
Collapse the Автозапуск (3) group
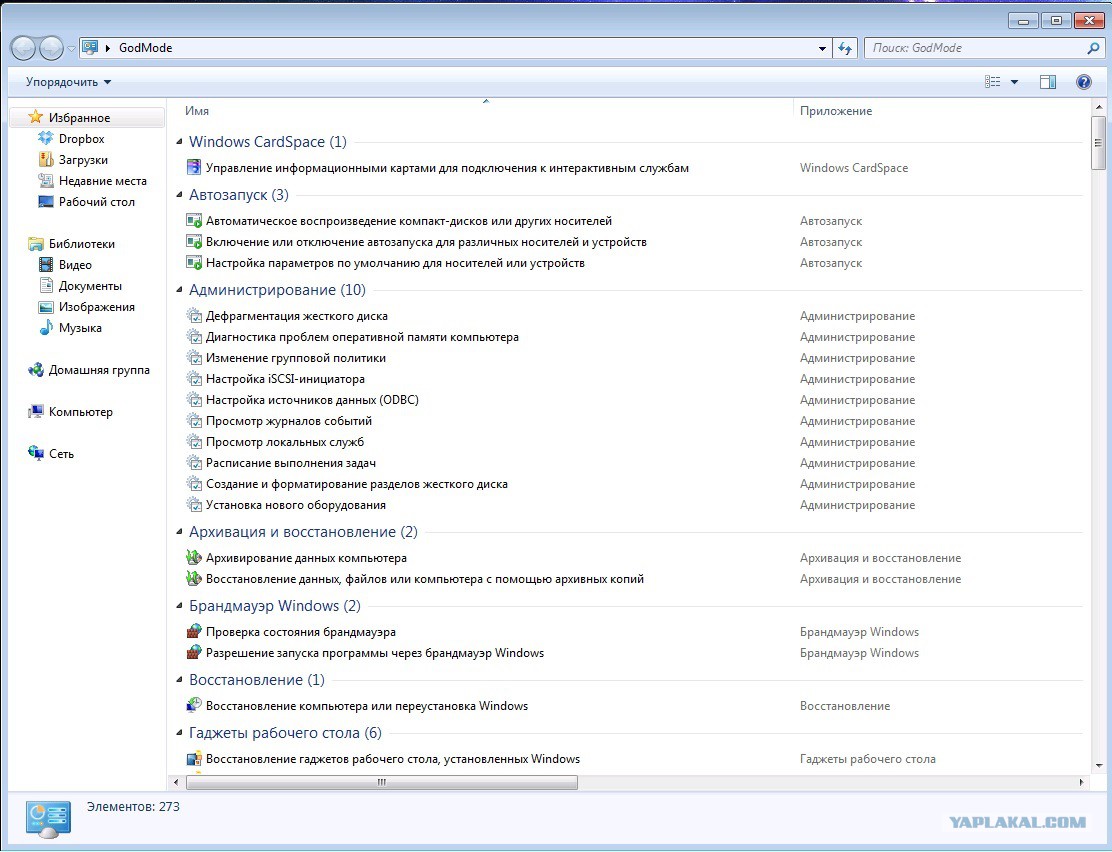pos(179,194)
